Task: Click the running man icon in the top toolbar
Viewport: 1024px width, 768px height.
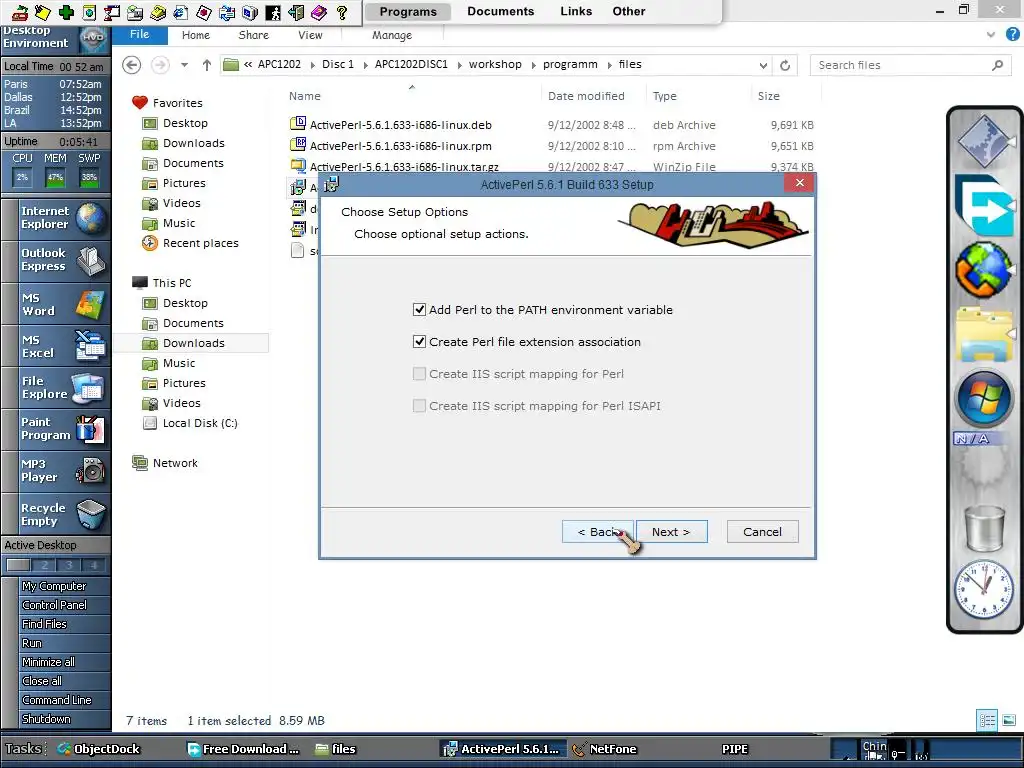Action: [x=273, y=12]
